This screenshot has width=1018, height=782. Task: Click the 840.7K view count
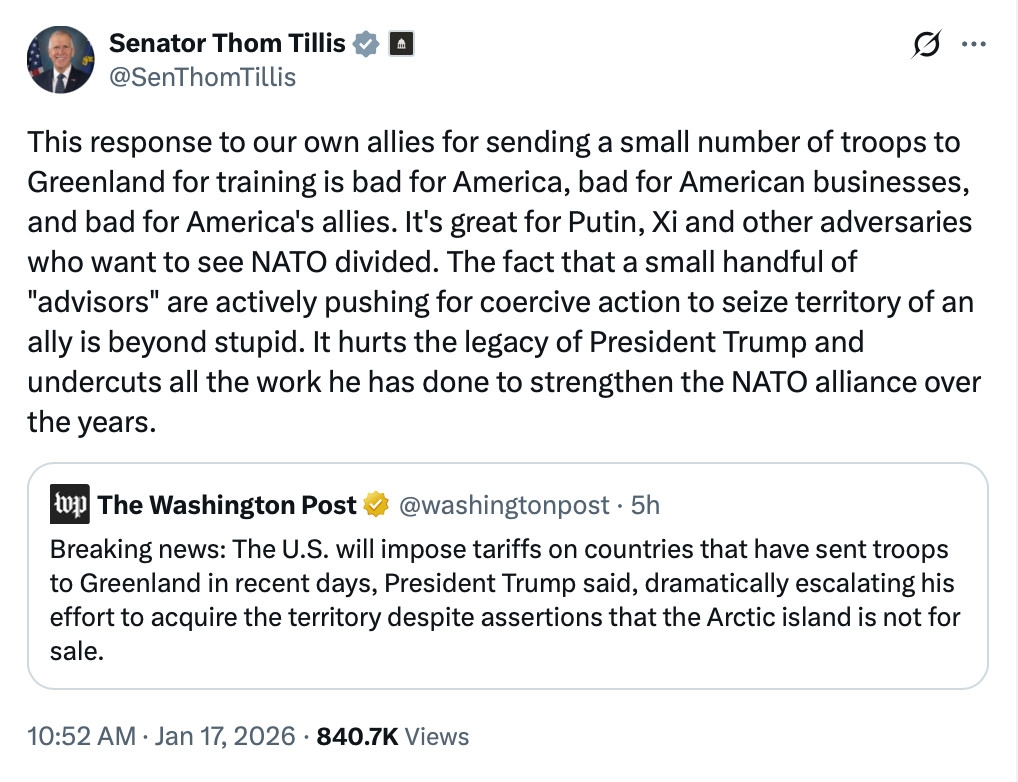point(357,737)
